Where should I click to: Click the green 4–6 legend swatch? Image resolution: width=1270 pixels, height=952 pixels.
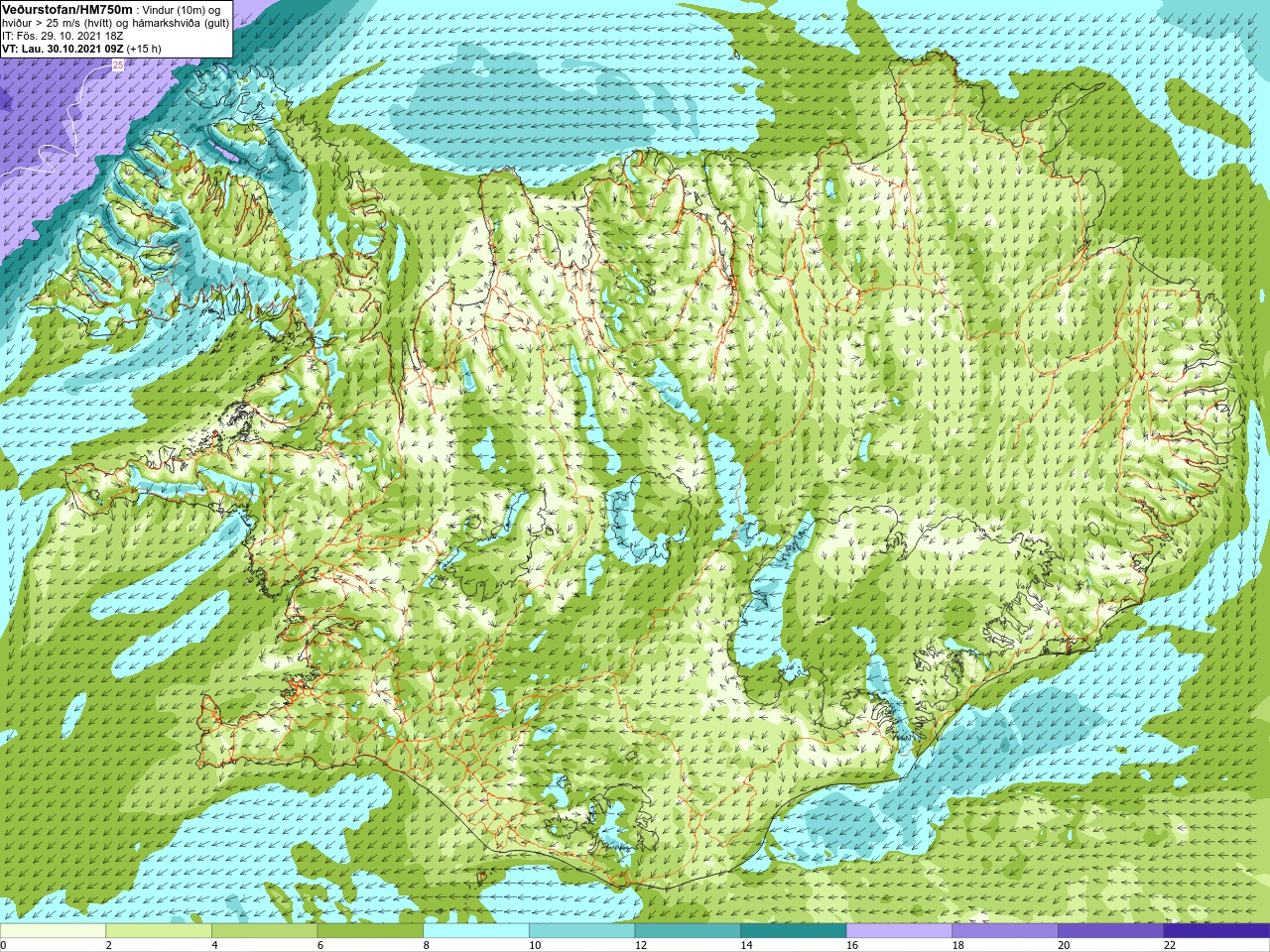[264, 931]
